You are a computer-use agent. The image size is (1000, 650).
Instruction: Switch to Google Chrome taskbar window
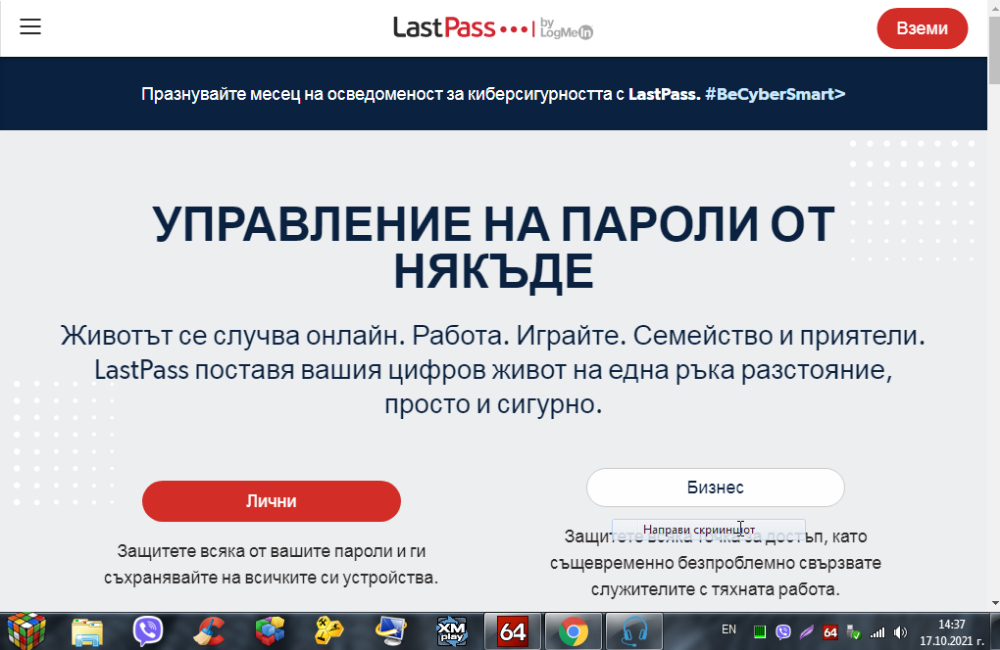[x=573, y=632]
